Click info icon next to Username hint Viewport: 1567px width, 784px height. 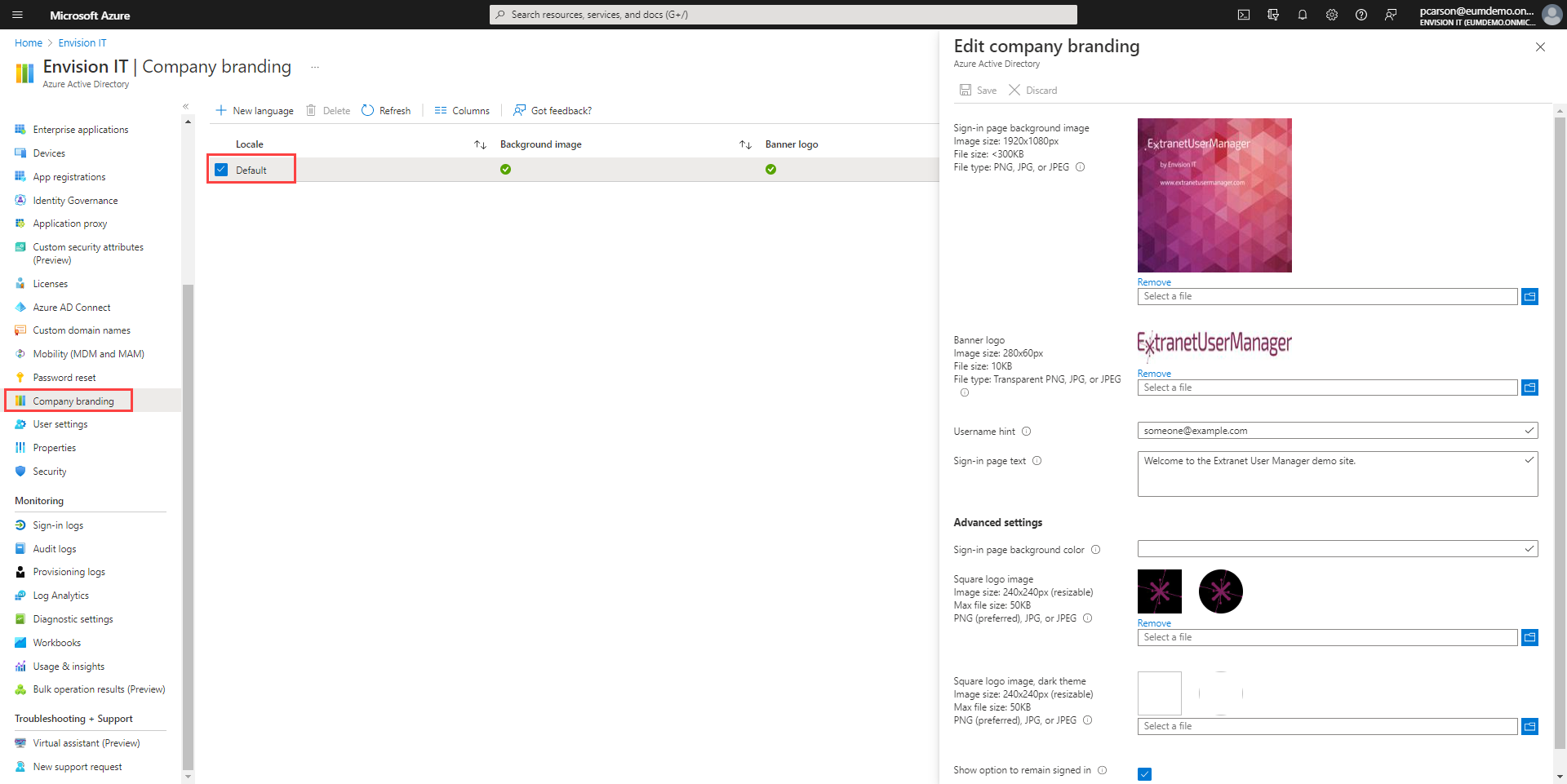click(1027, 432)
